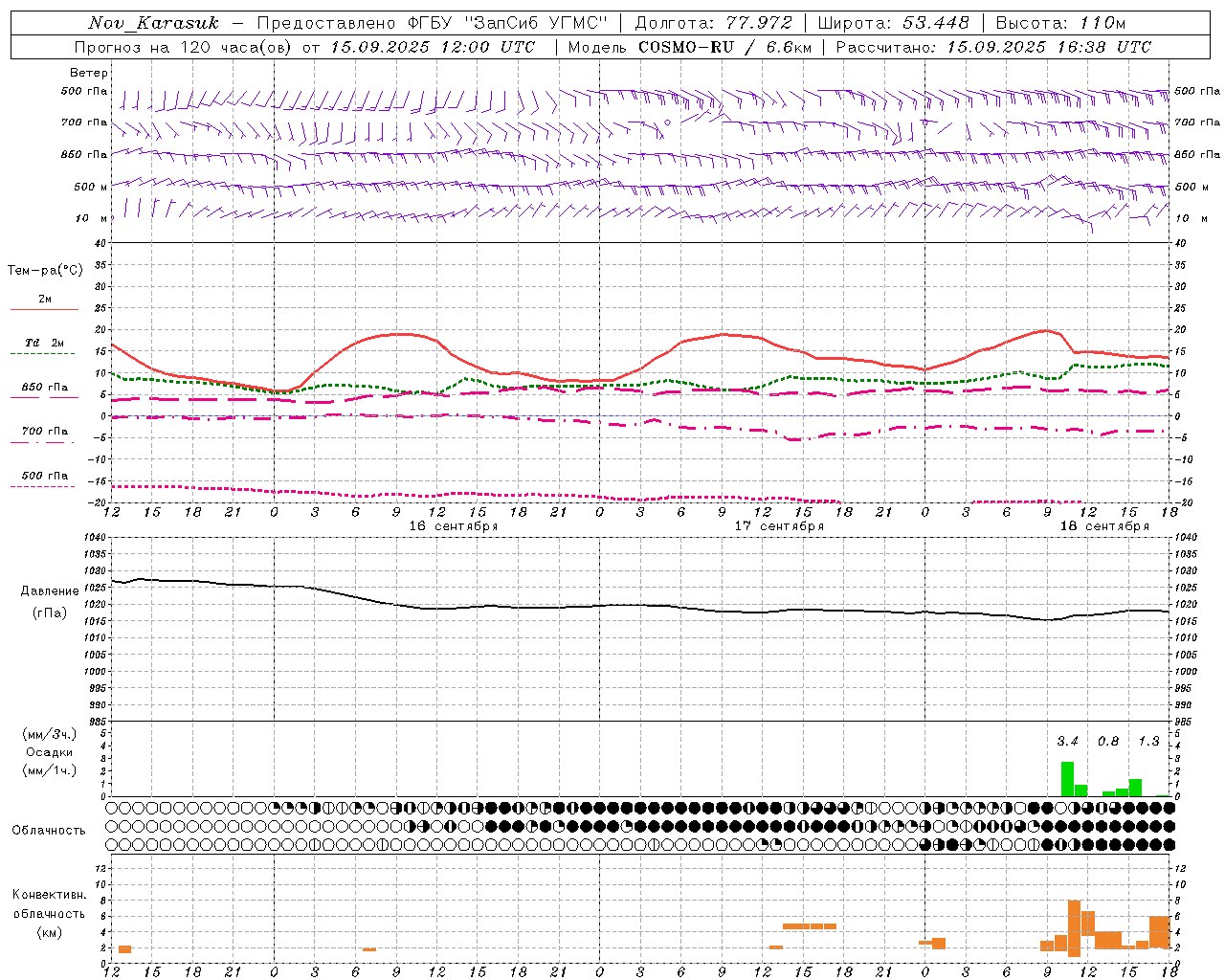Click the (гПа) unit label under Давление

pyautogui.click(x=50, y=613)
